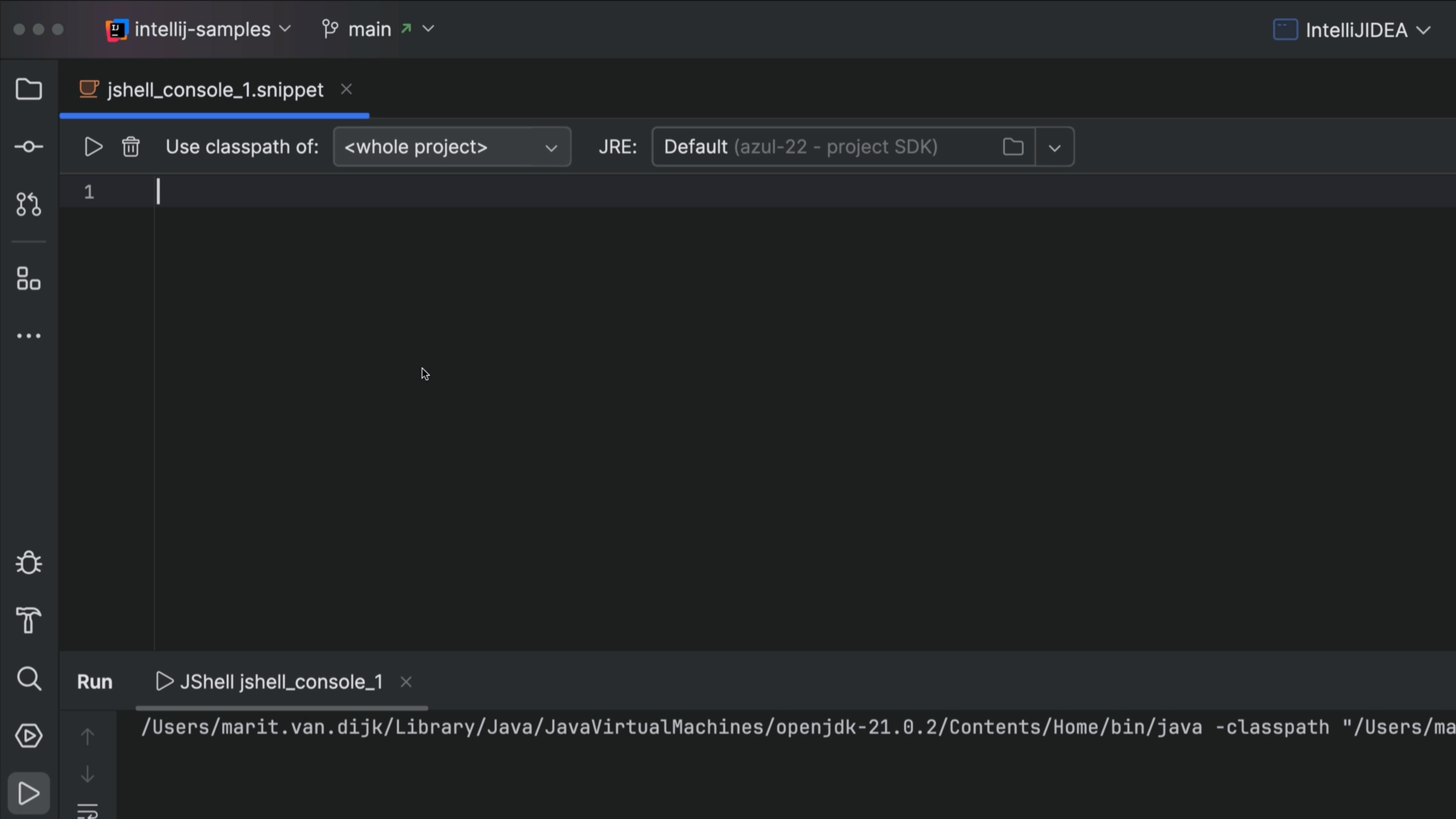Expand the classpath whole project dropdown

(452, 147)
